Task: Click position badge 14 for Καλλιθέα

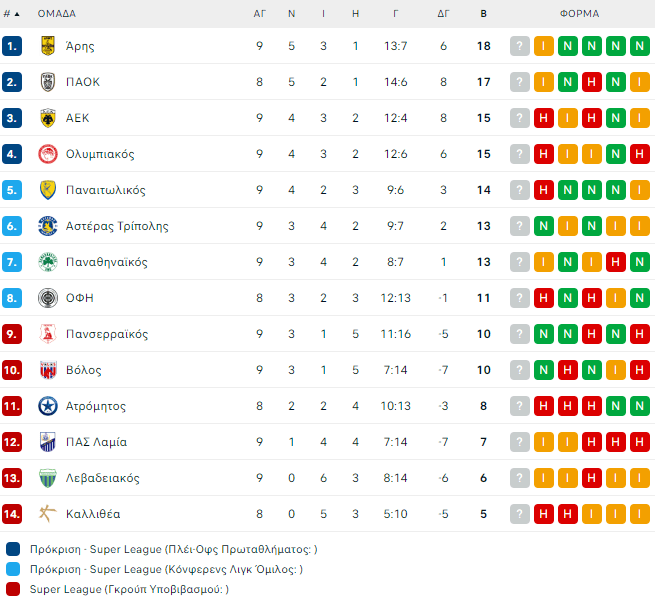Action: tap(12, 514)
